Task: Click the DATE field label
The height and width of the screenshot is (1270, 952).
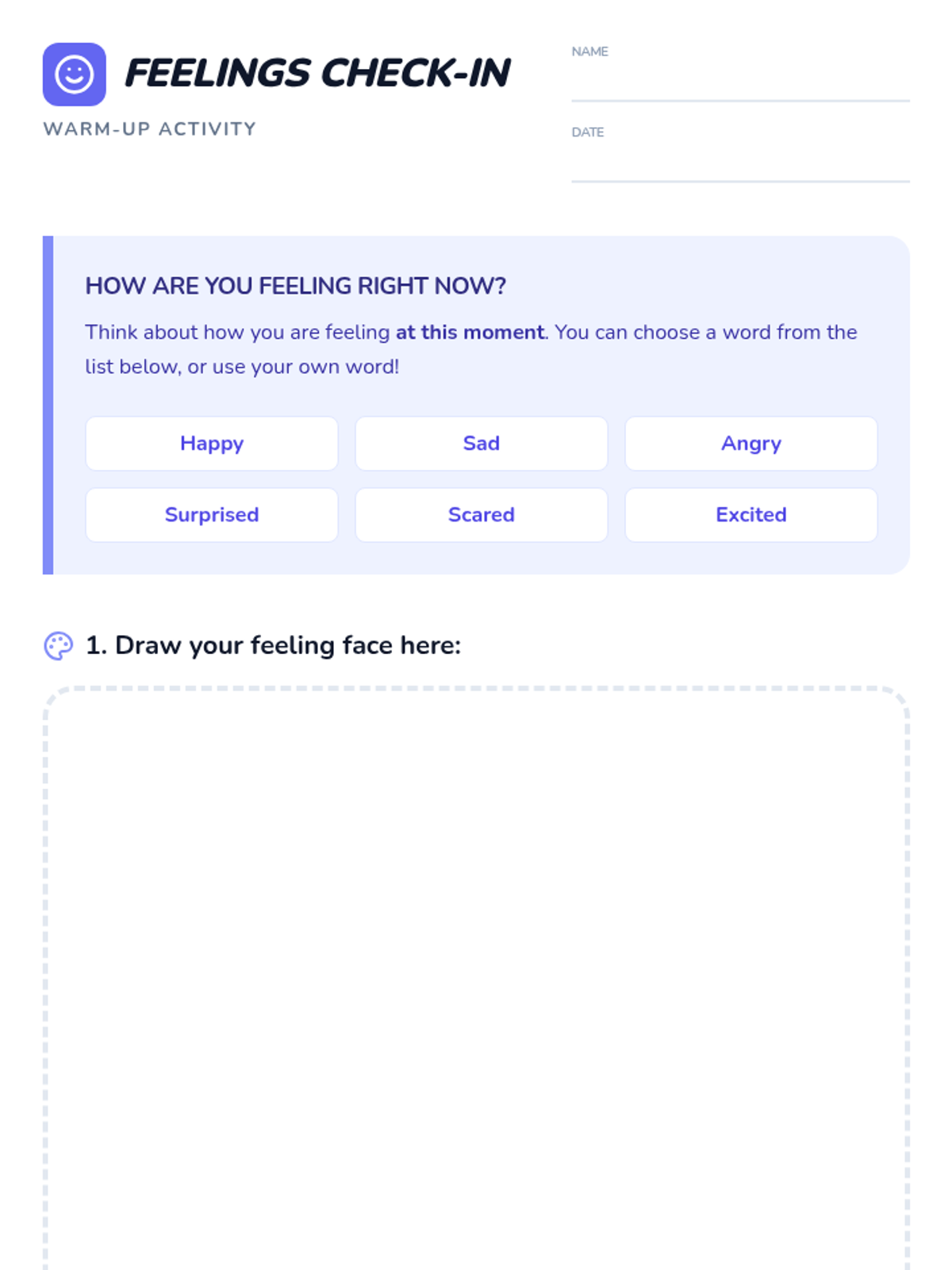Action: (x=588, y=133)
